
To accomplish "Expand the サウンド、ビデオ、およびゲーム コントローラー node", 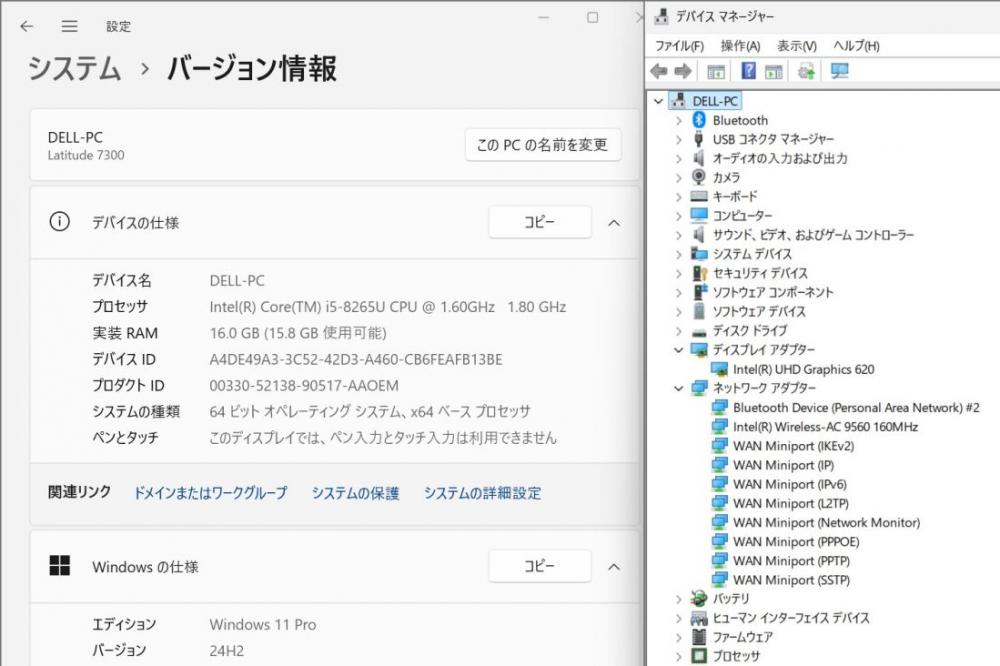I will pyautogui.click(x=679, y=235).
